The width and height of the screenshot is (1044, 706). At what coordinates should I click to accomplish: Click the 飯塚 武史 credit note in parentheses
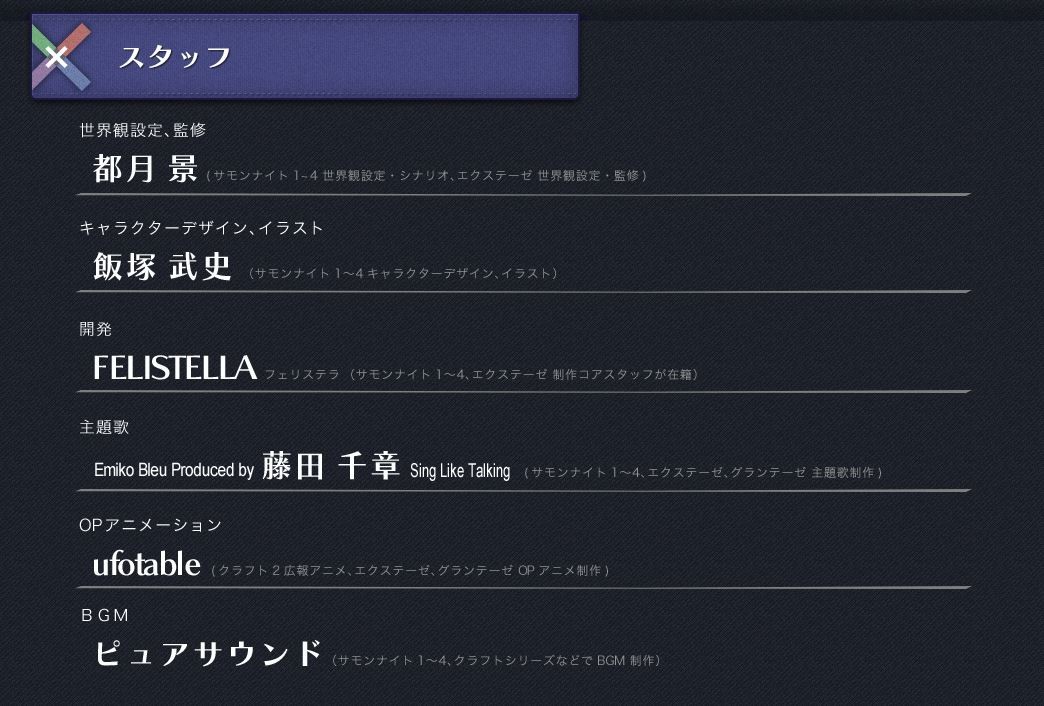pyautogui.click(x=403, y=273)
